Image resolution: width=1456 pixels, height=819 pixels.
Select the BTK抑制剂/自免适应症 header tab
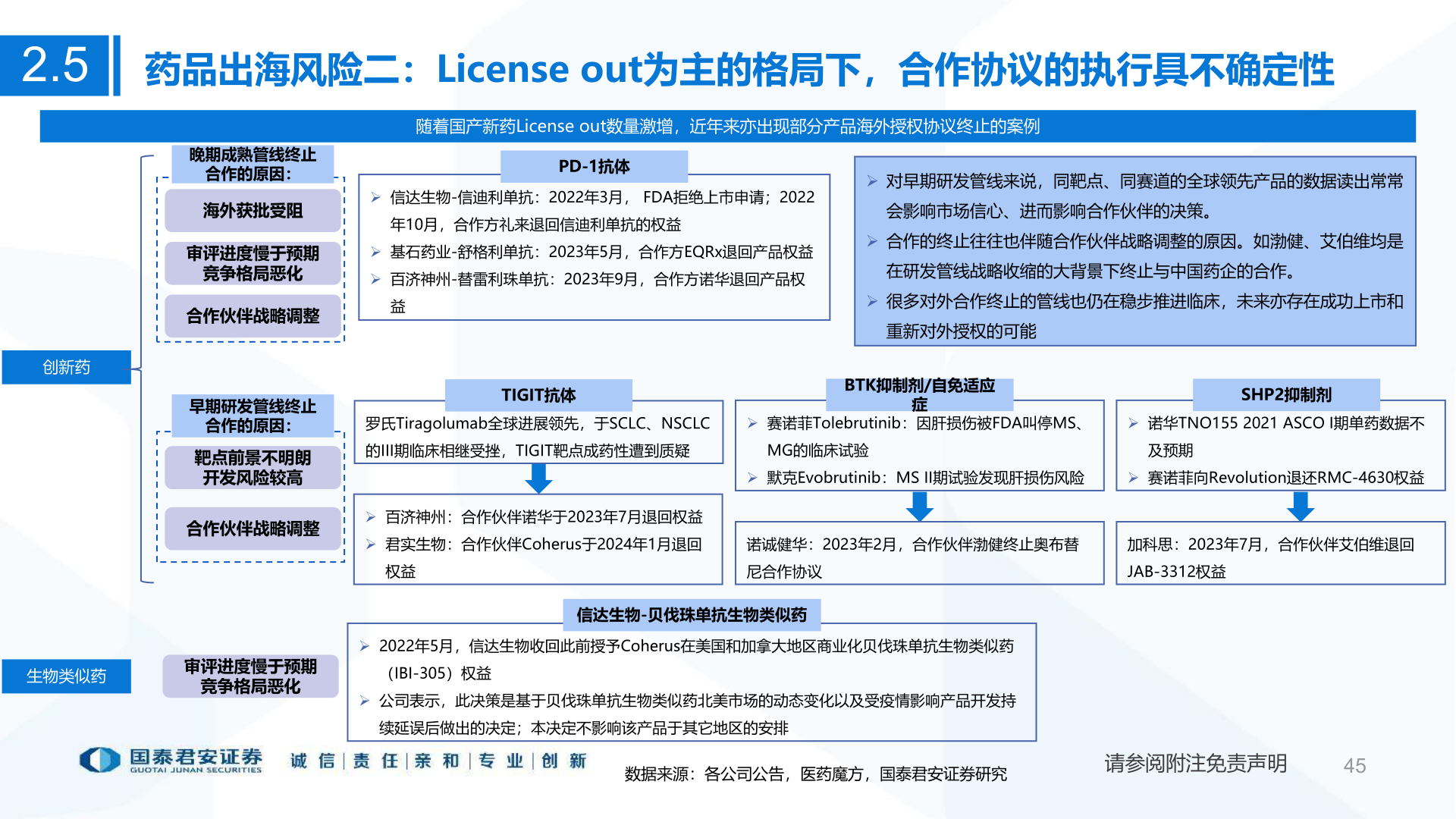point(919,394)
